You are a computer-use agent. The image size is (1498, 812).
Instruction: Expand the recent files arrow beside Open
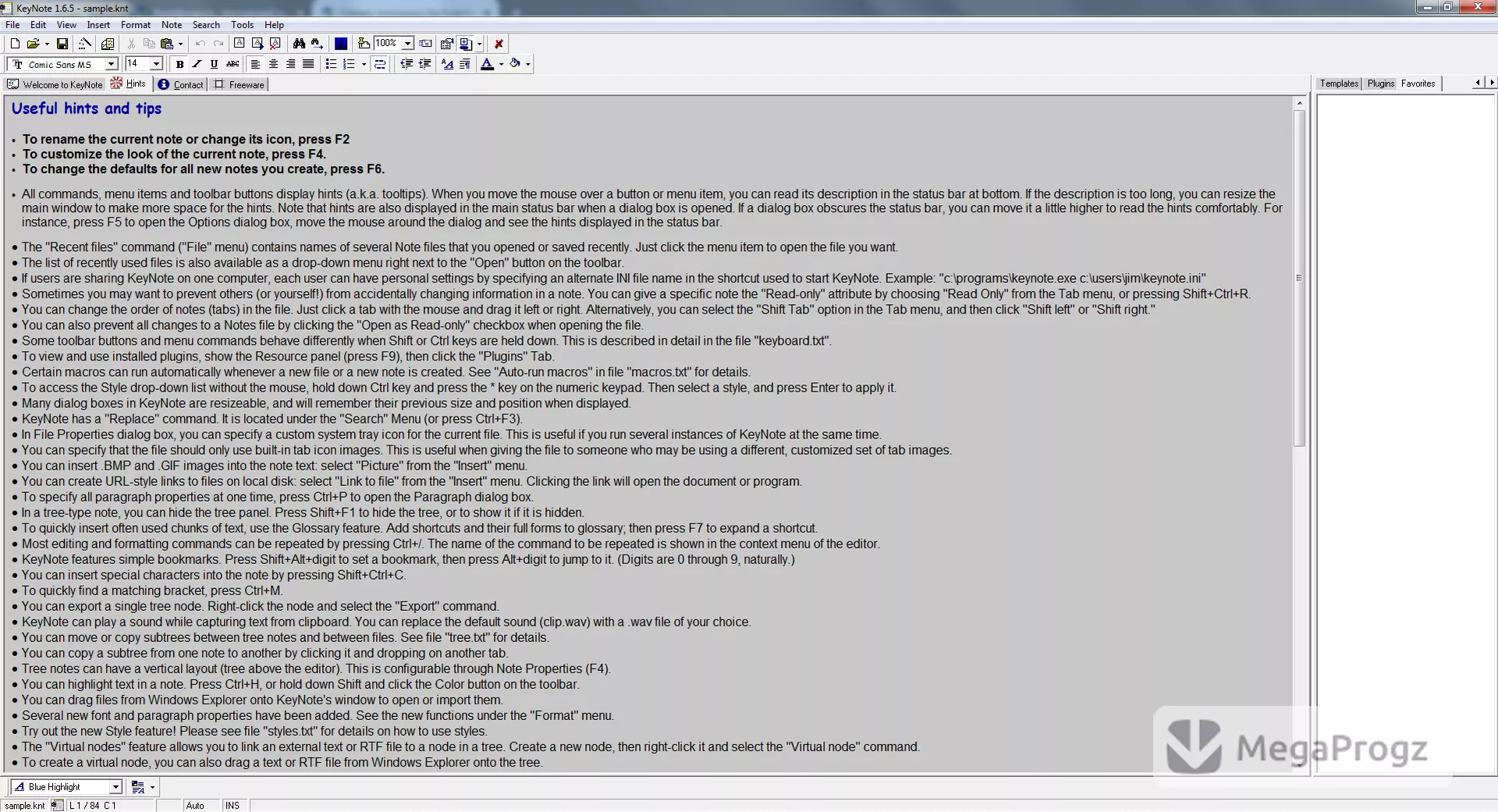[x=47, y=44]
